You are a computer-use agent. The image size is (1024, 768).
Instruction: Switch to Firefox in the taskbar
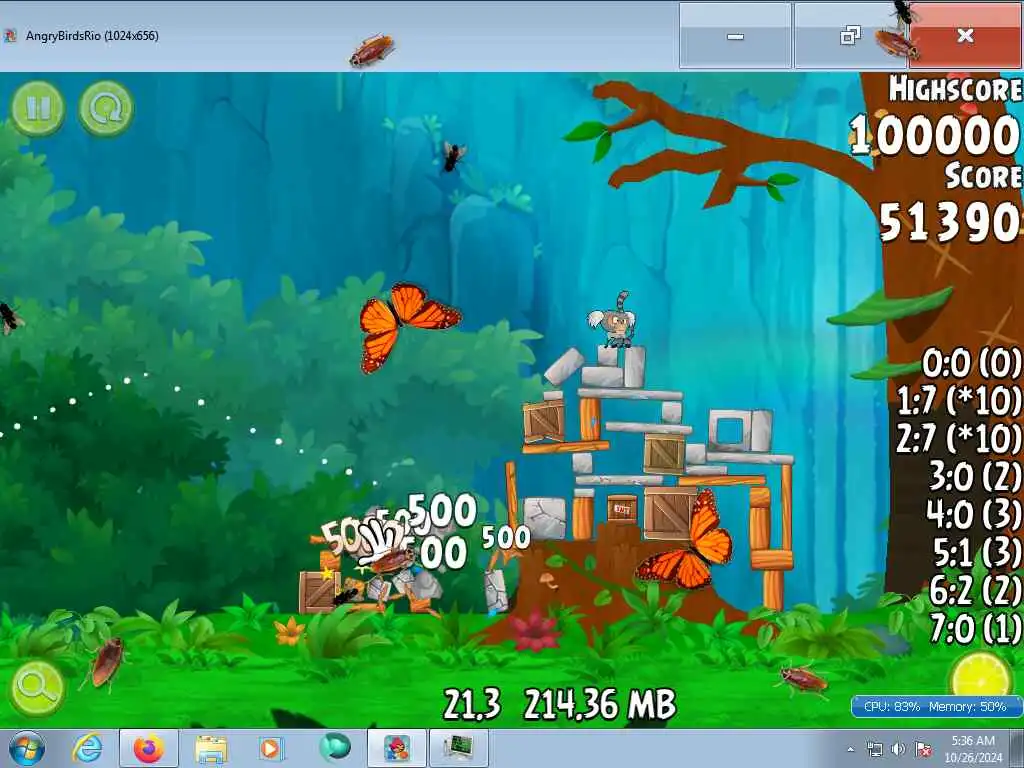149,749
